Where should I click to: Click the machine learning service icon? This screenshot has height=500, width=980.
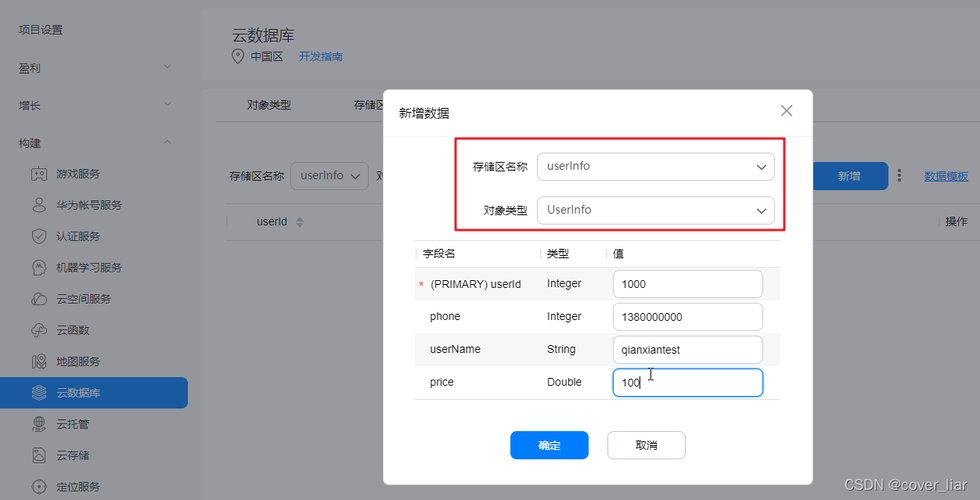click(x=39, y=268)
